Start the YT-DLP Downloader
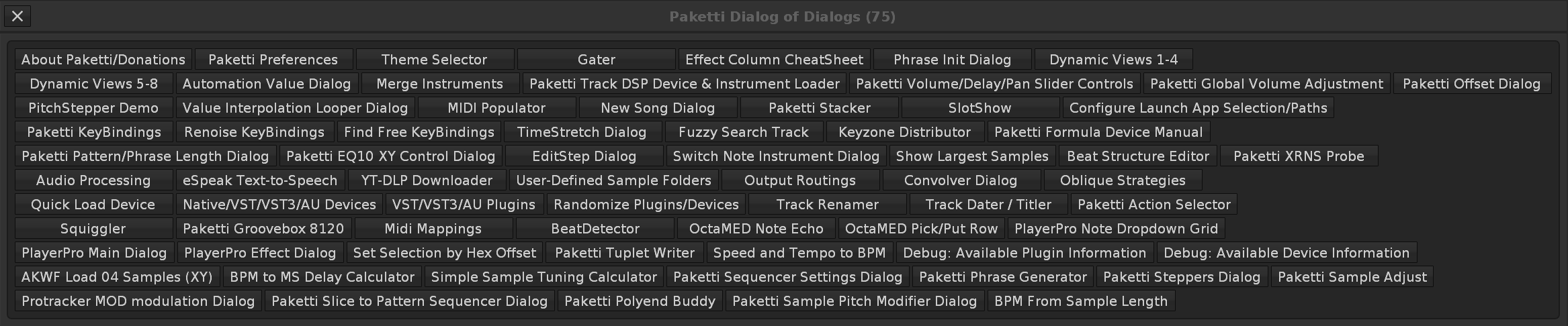The height and width of the screenshot is (326, 1568). pyautogui.click(x=427, y=180)
